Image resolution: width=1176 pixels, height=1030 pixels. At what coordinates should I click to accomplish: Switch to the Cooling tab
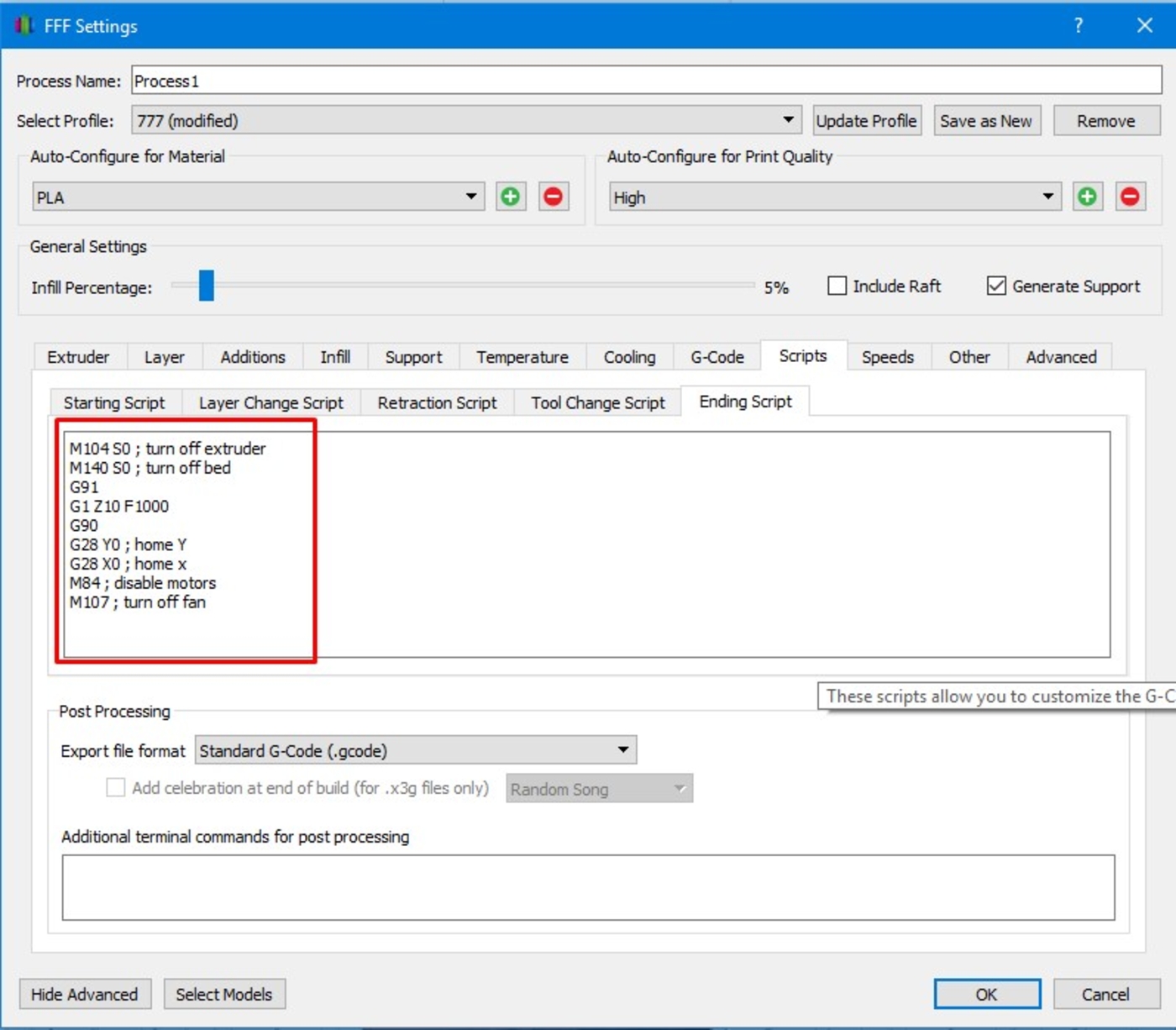630,357
